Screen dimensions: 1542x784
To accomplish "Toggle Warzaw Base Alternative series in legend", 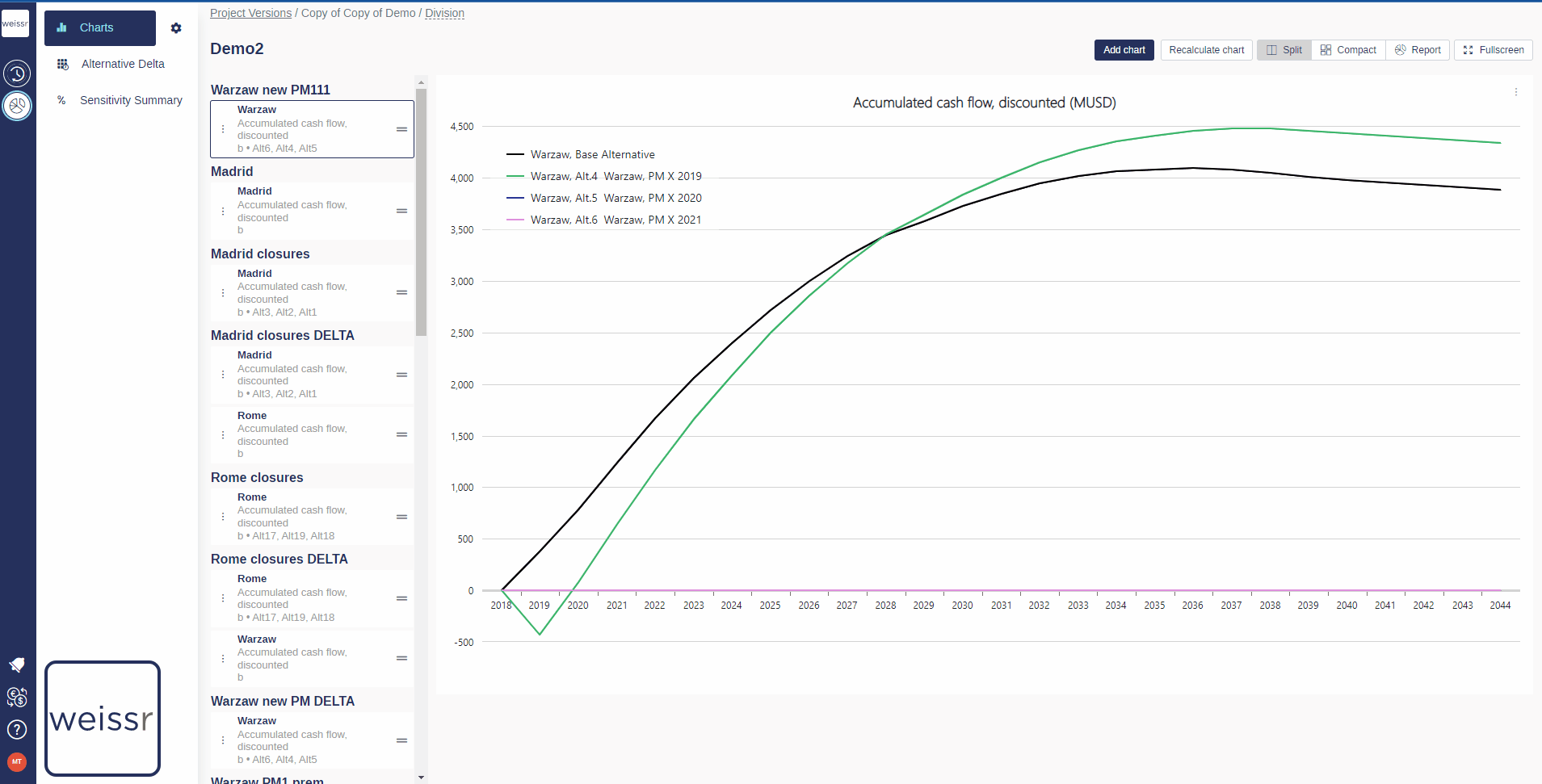I will [x=592, y=154].
